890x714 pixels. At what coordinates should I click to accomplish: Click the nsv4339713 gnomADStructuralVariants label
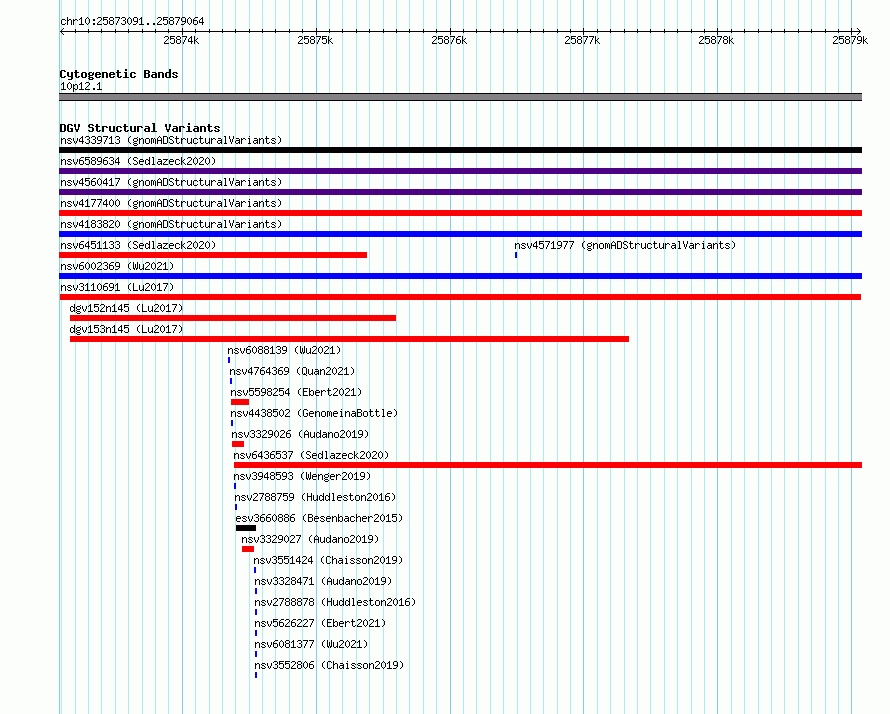point(171,140)
